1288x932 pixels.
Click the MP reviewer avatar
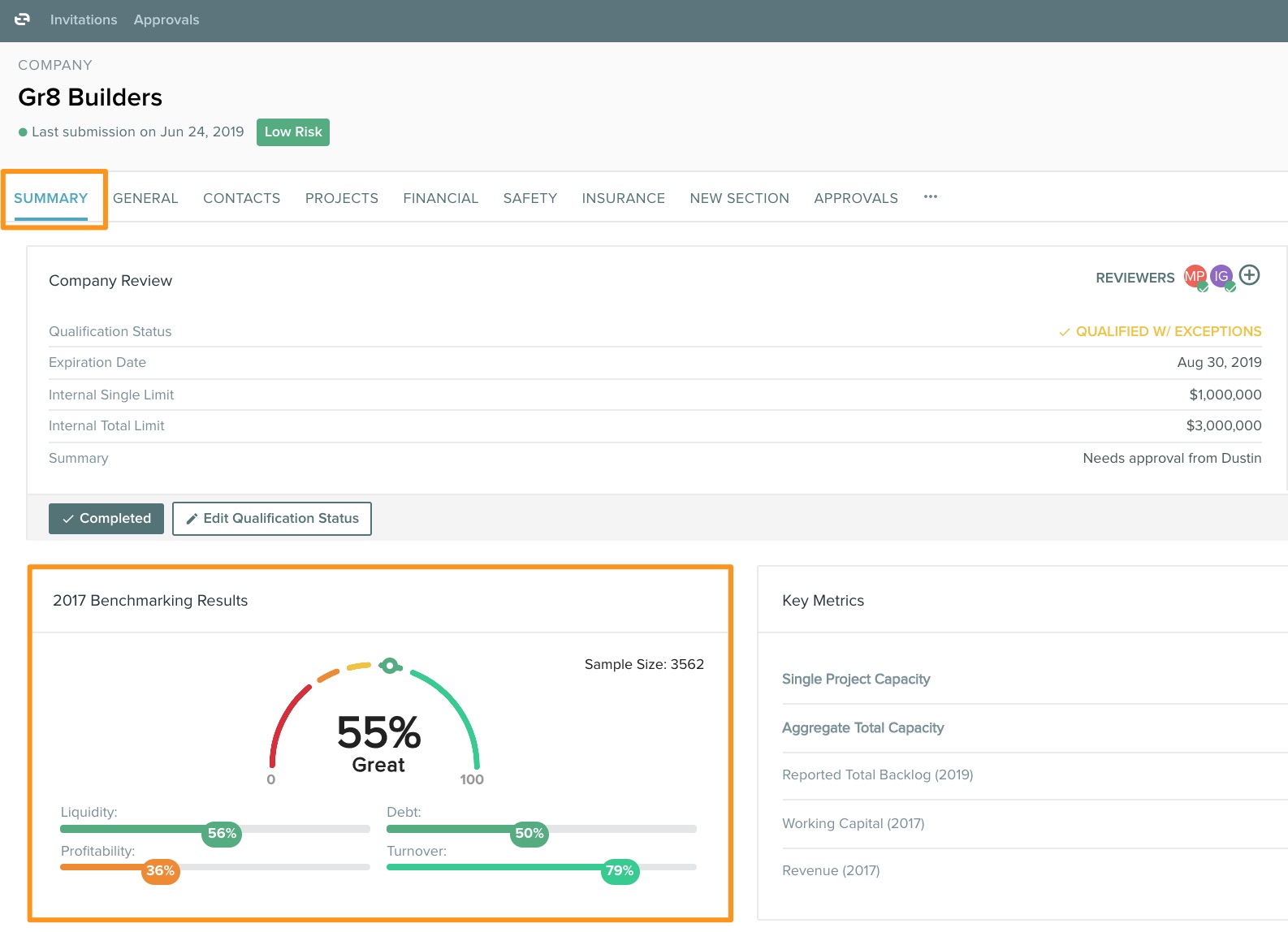coord(1195,277)
